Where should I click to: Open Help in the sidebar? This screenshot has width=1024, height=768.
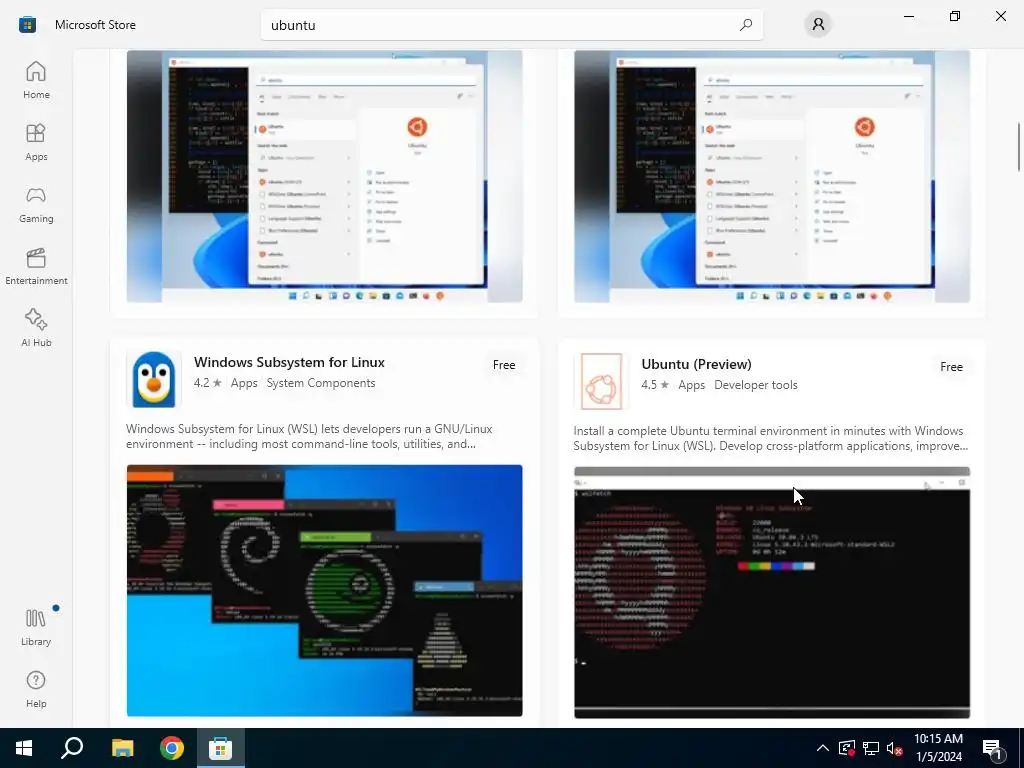(x=36, y=690)
